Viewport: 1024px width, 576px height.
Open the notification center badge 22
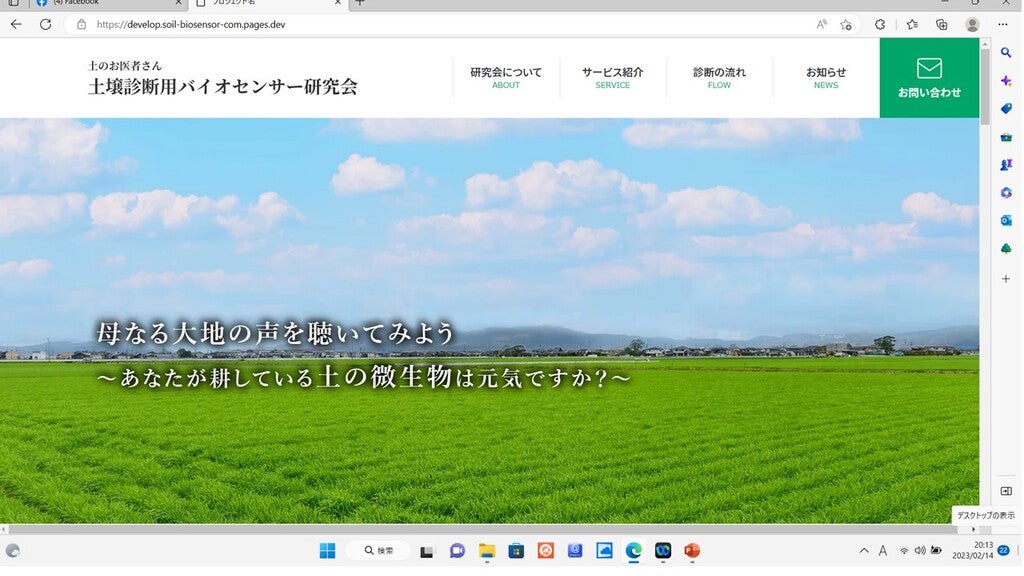pos(1004,551)
